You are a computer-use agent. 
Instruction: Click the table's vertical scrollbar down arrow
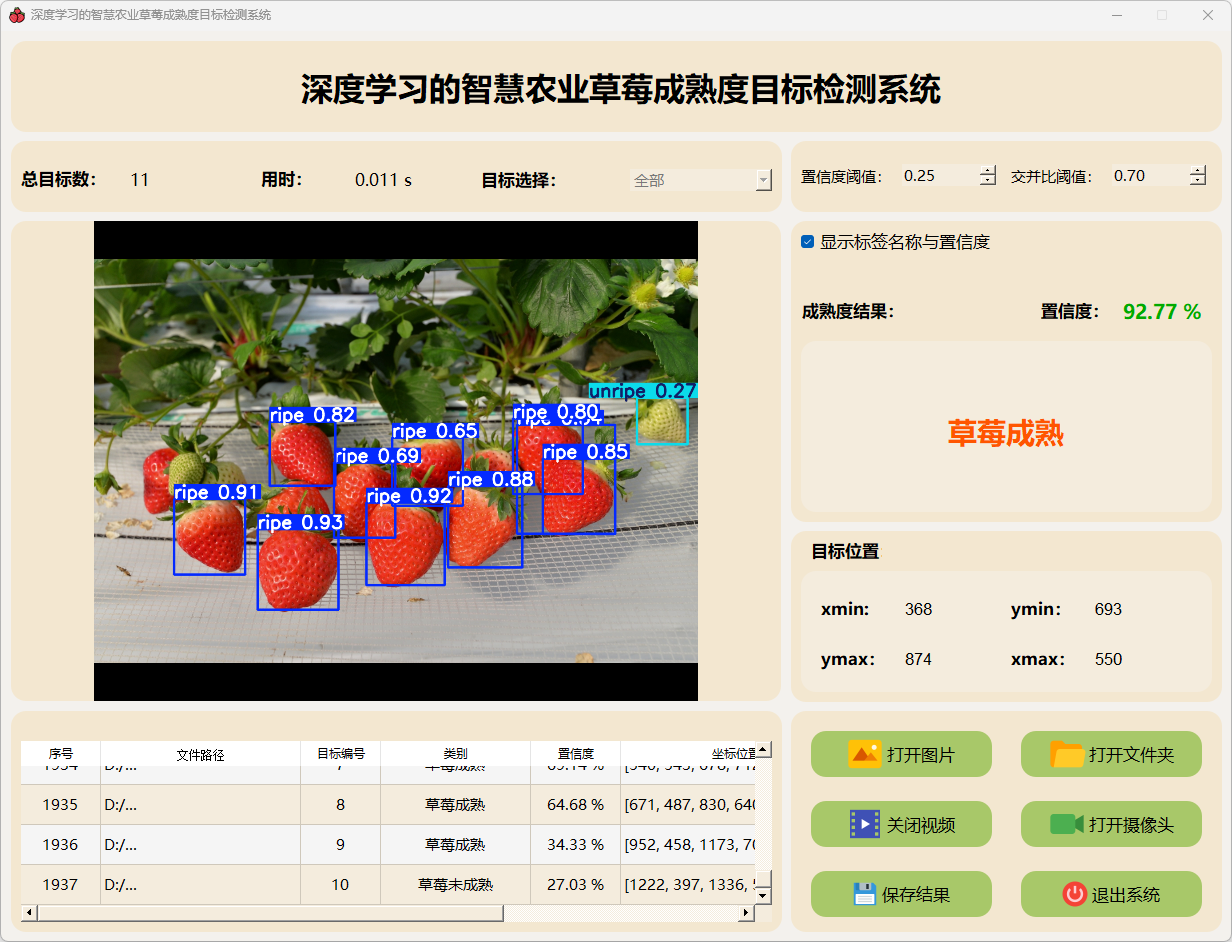coord(763,896)
